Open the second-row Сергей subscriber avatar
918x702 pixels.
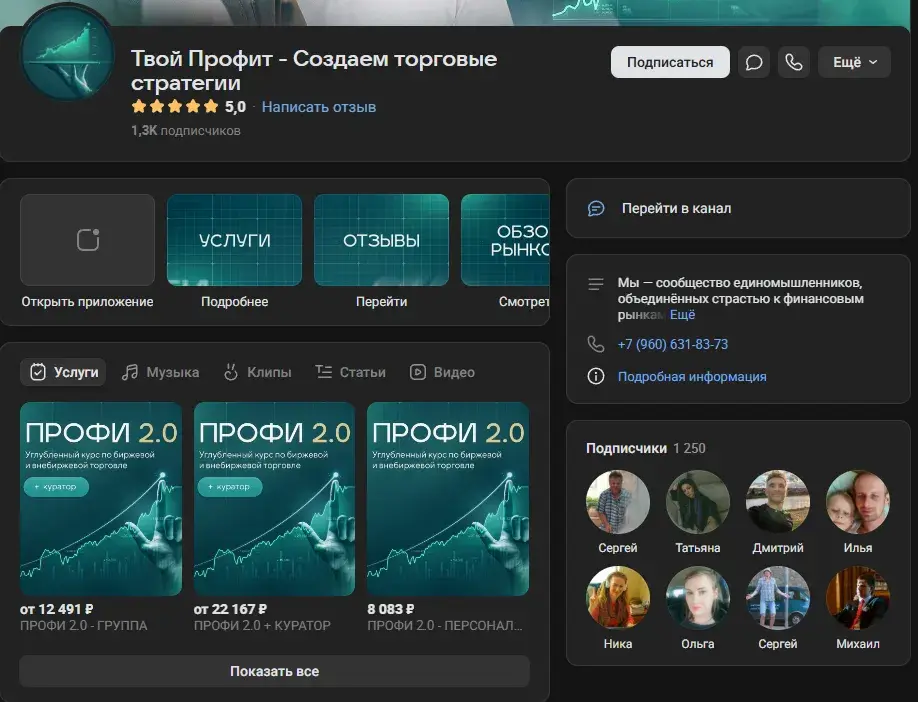(777, 598)
